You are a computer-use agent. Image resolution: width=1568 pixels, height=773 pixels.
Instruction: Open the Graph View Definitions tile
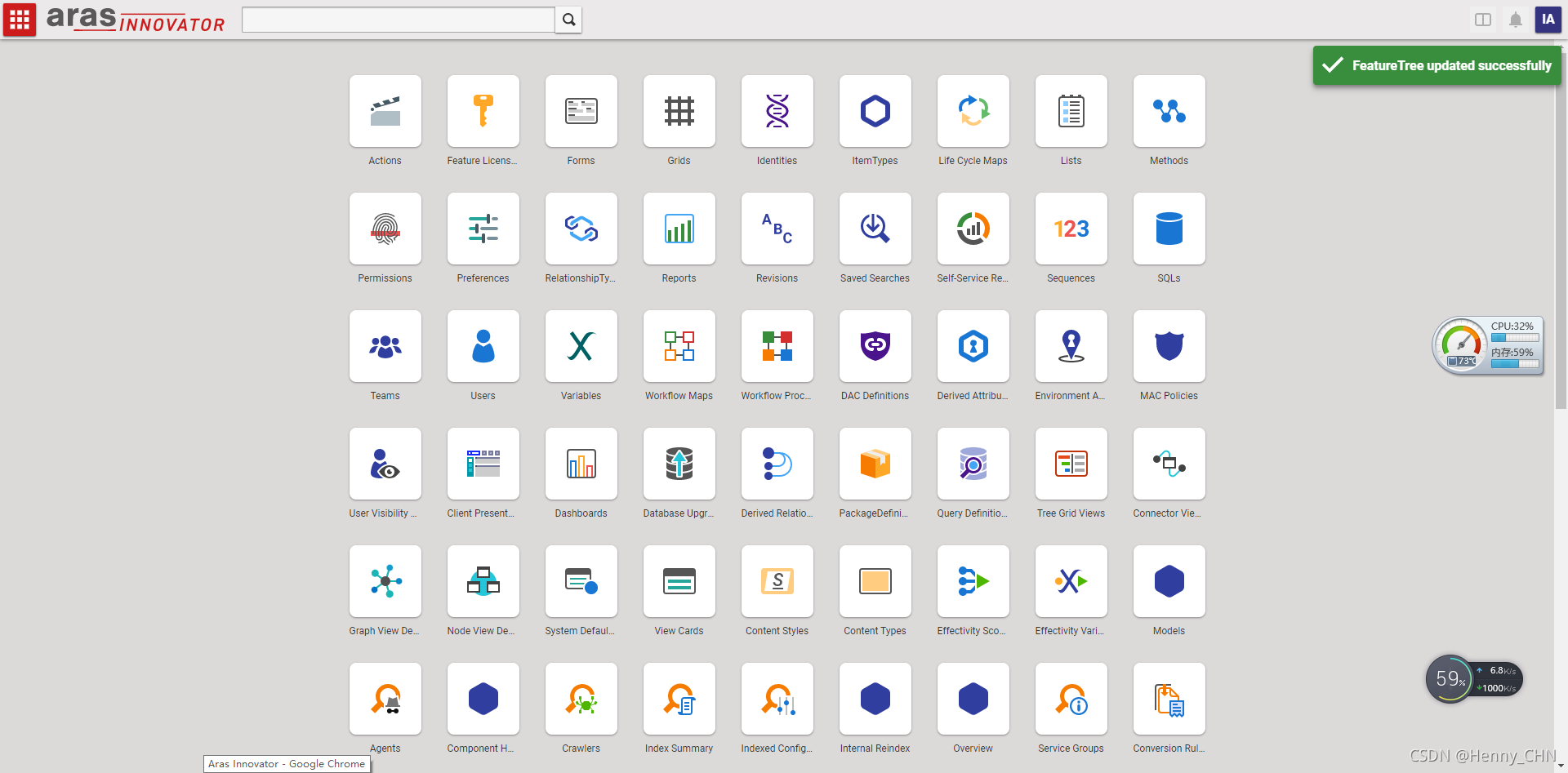point(385,581)
